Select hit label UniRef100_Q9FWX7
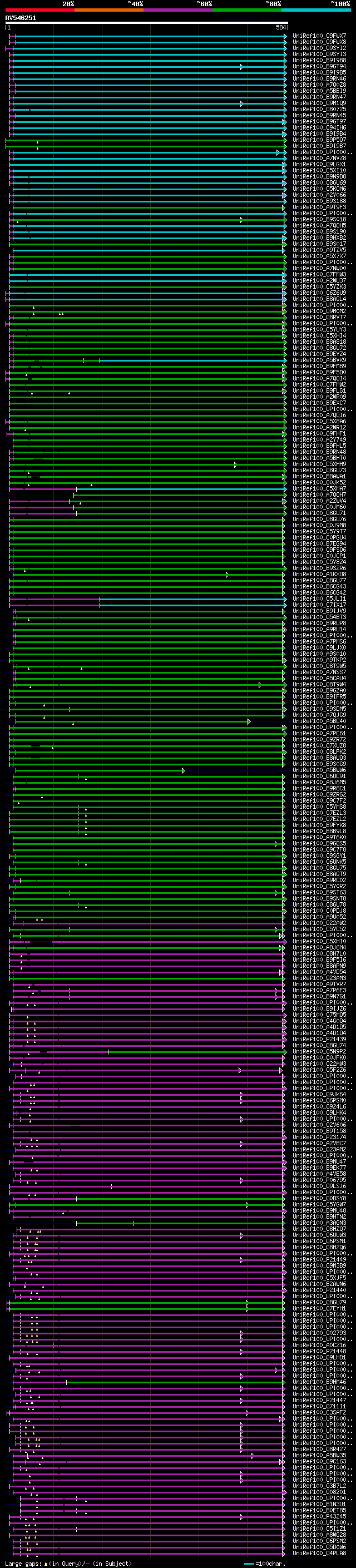The image size is (356, 1568). pyautogui.click(x=319, y=36)
